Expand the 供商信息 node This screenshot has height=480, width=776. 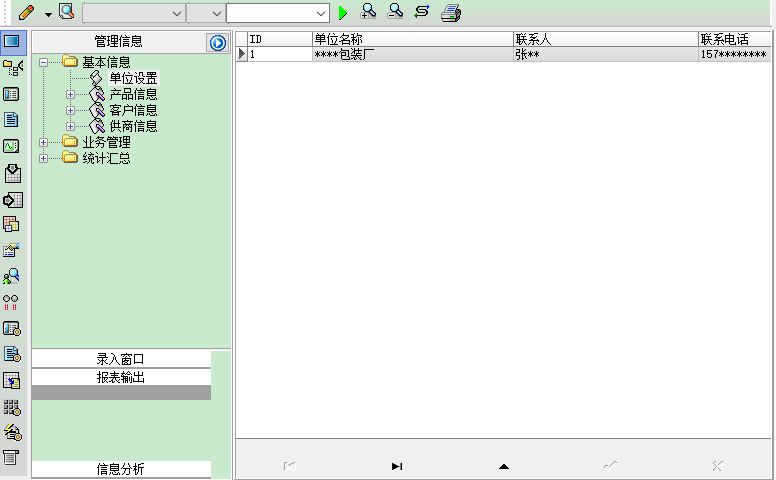click(70, 126)
